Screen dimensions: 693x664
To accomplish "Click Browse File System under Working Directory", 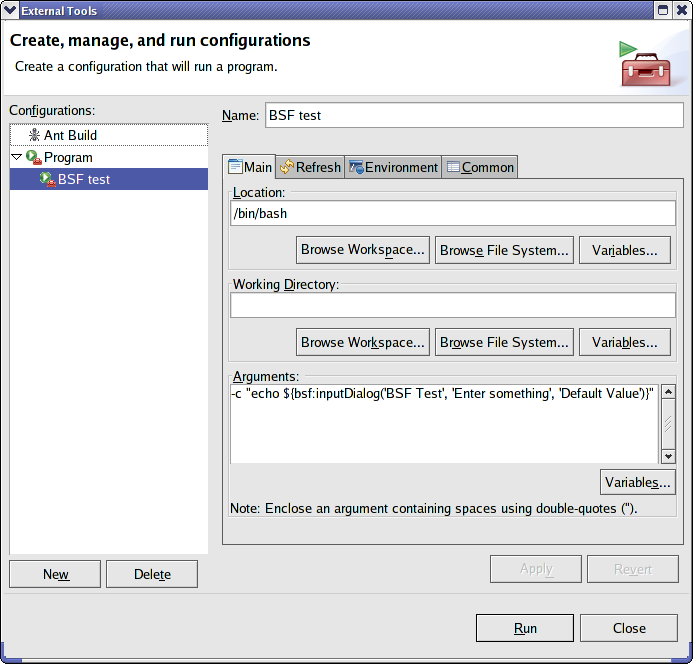I will click(504, 342).
